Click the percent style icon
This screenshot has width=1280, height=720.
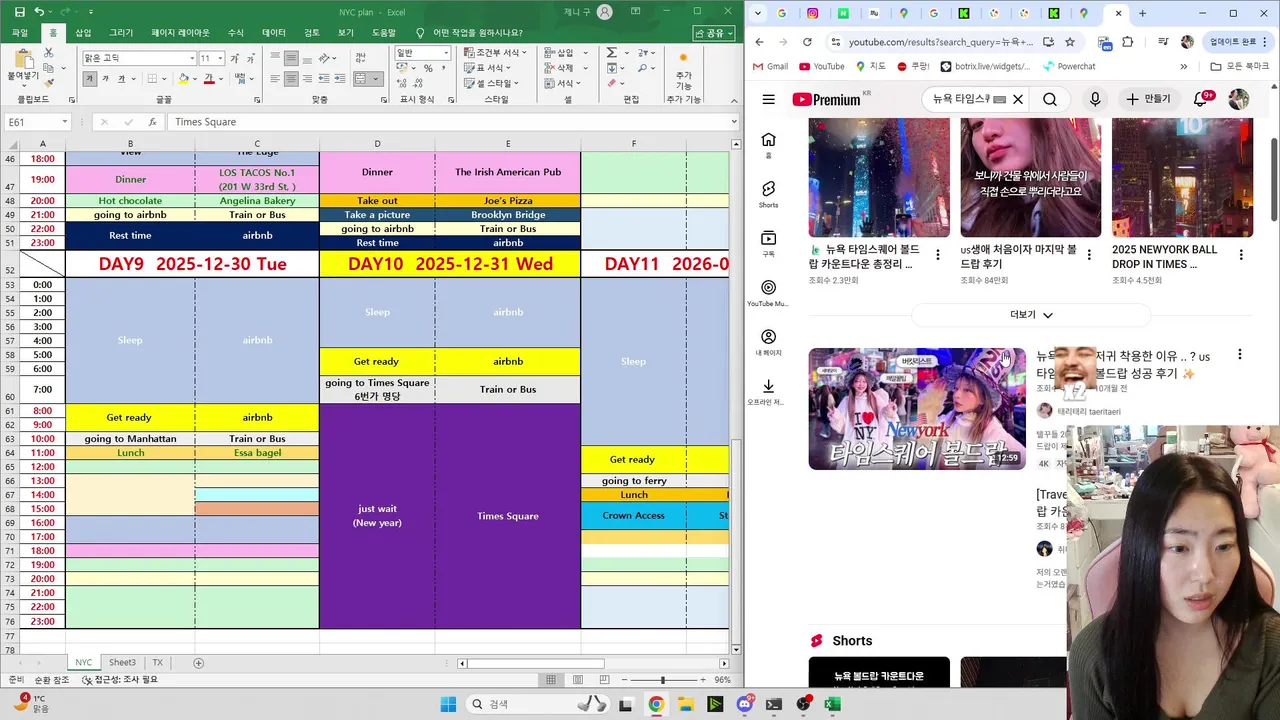pyautogui.click(x=427, y=68)
